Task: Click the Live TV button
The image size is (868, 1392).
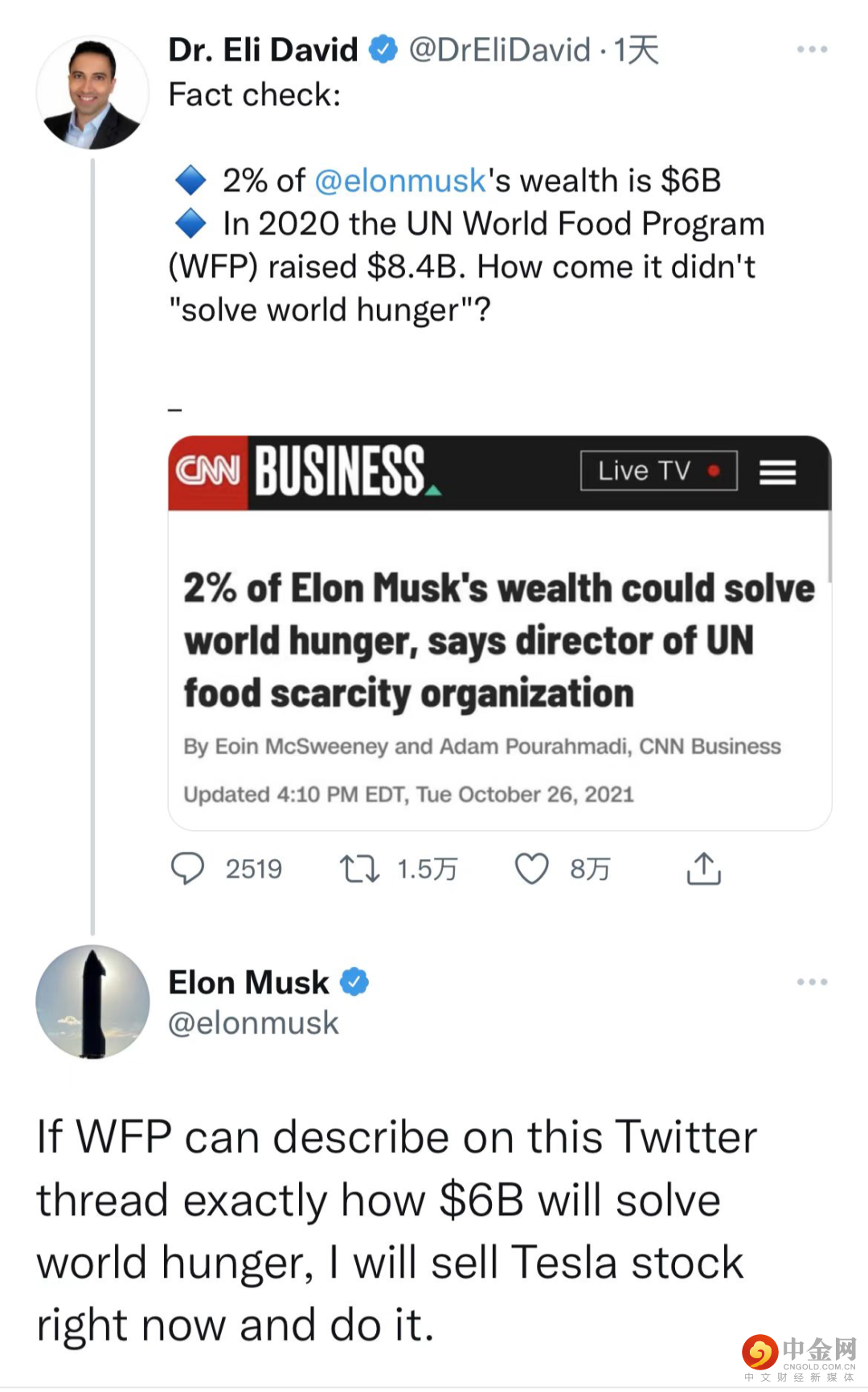Action: pos(658,471)
